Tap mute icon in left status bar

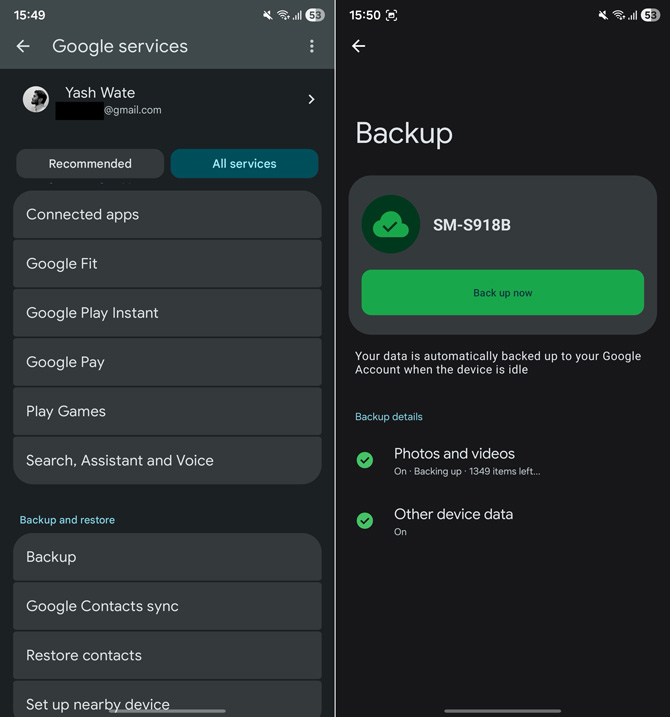268,16
